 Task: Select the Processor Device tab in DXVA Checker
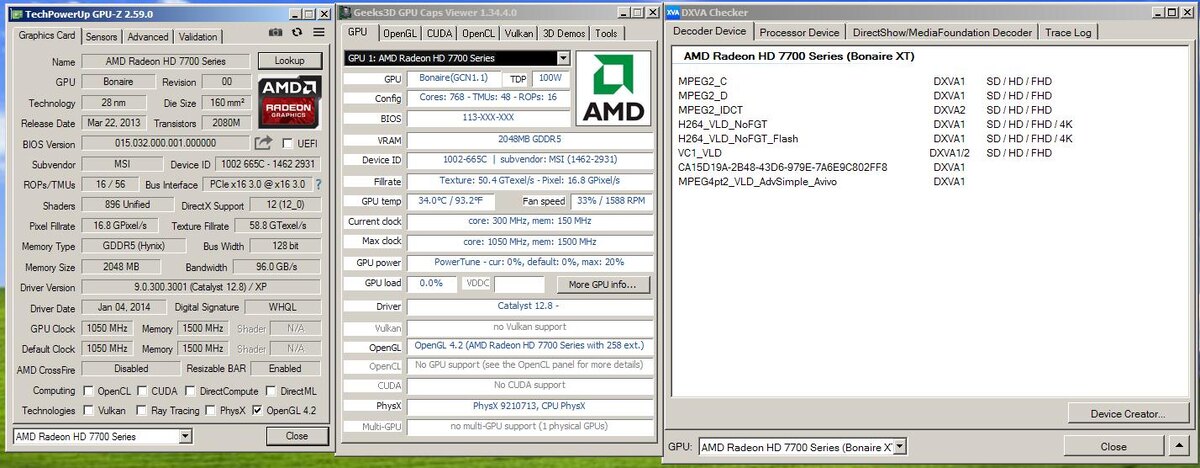798,32
